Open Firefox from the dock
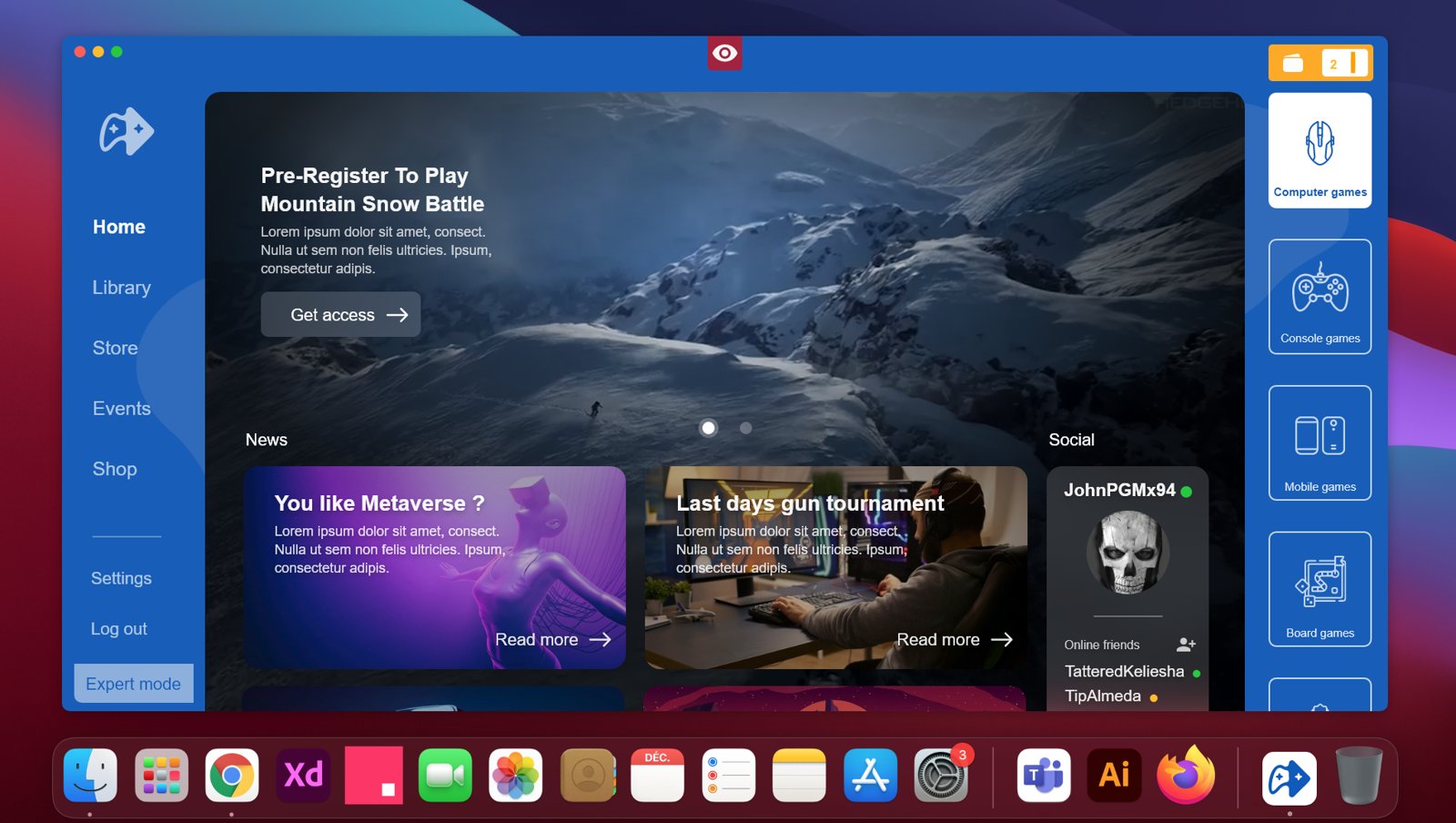Image resolution: width=1456 pixels, height=823 pixels. click(x=1186, y=776)
